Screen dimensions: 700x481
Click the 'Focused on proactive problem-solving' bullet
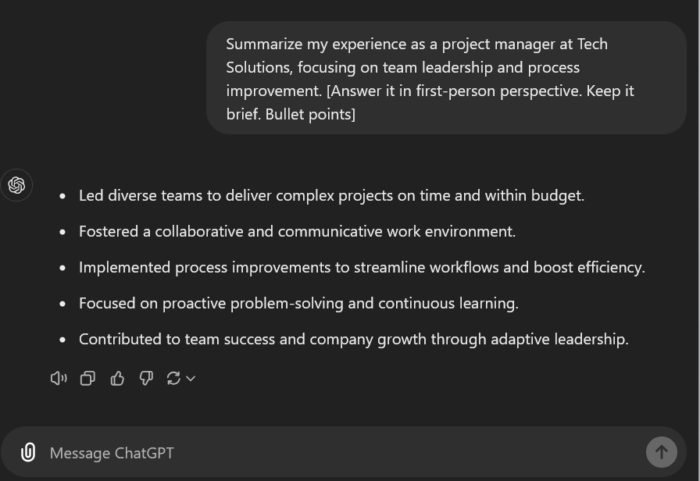[298, 303]
